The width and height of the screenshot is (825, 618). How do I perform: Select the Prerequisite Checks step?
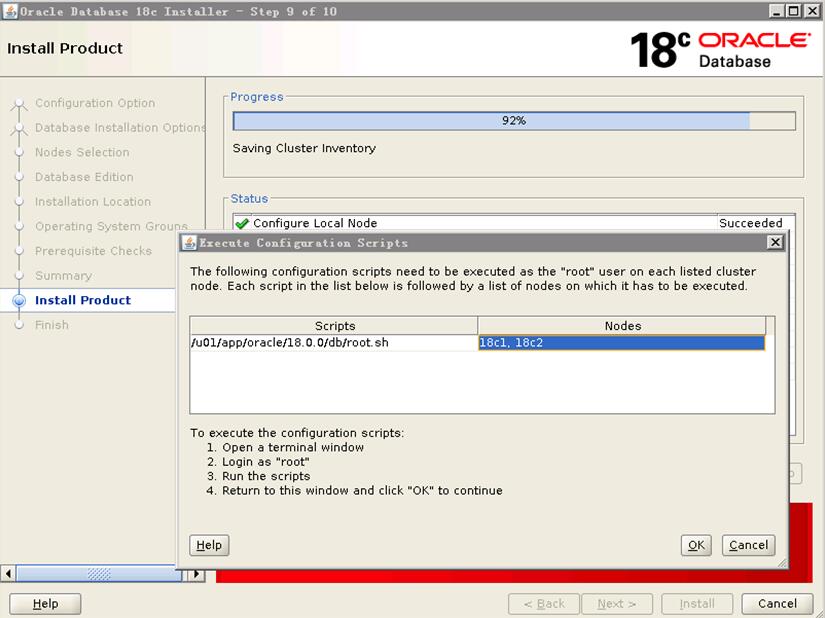(x=93, y=251)
